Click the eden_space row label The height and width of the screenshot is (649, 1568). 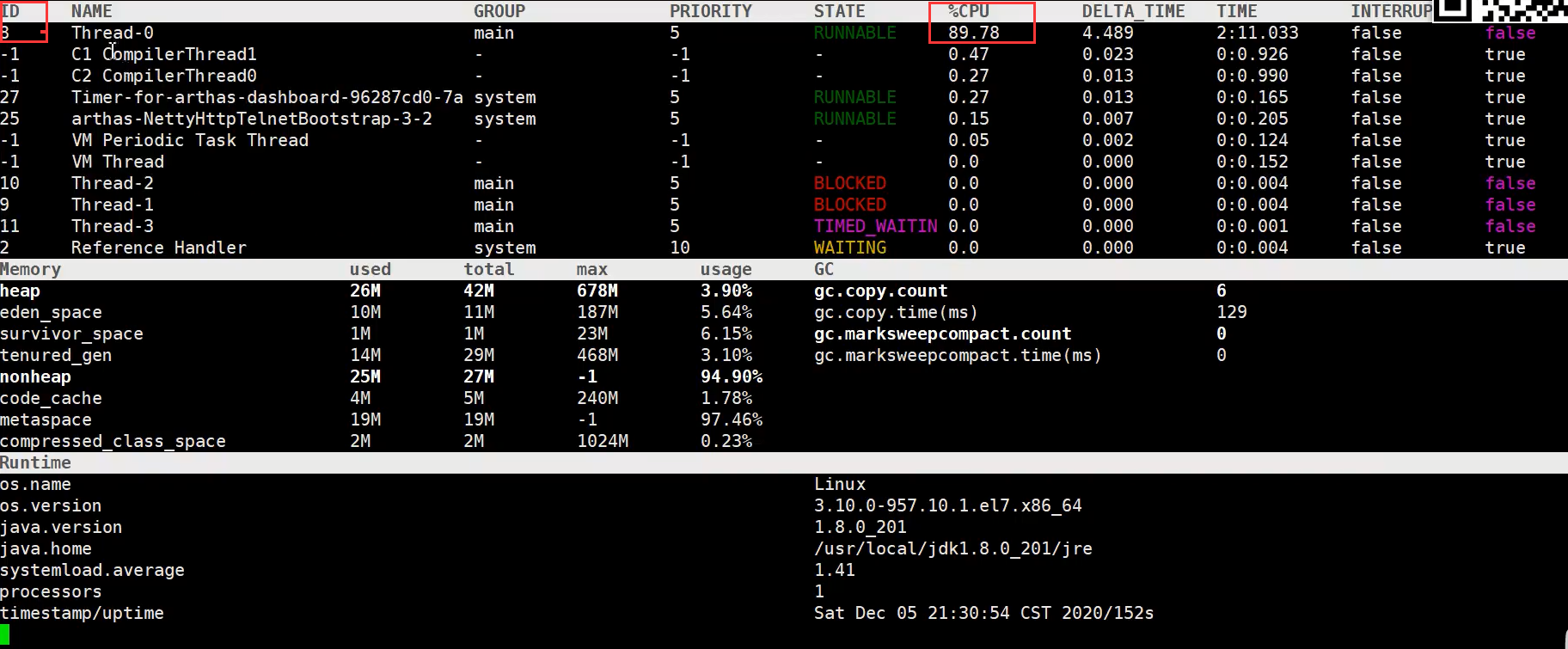(x=51, y=312)
